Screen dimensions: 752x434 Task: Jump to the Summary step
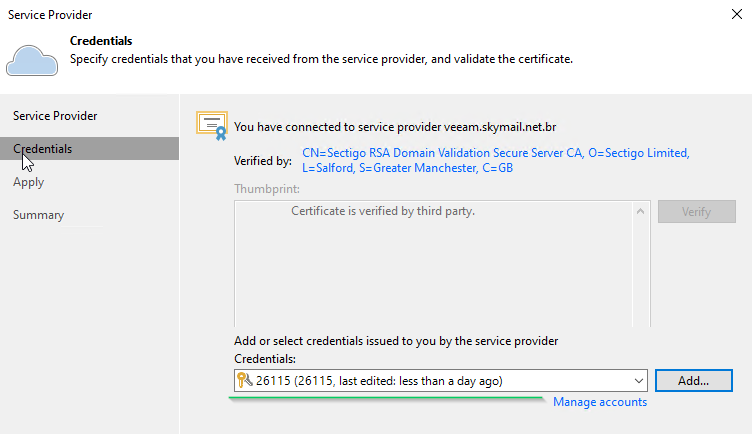[x=38, y=215]
